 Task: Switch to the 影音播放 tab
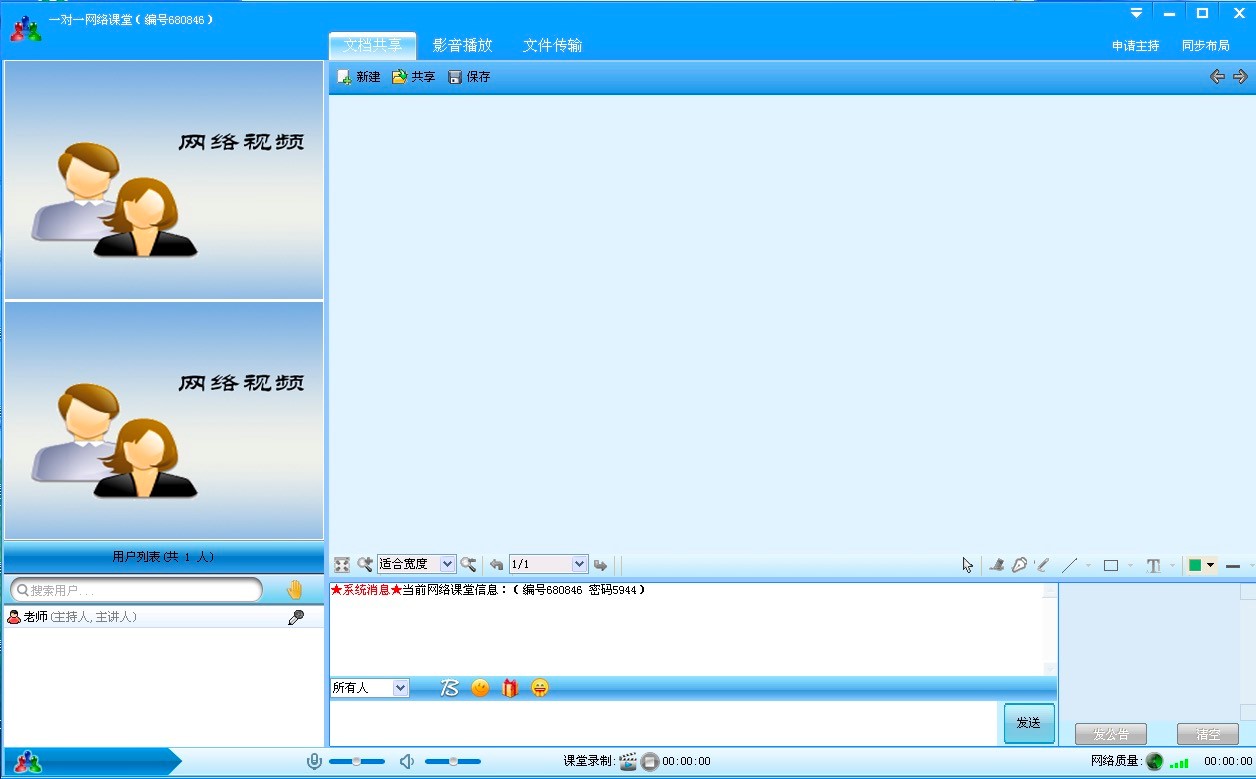click(x=462, y=46)
